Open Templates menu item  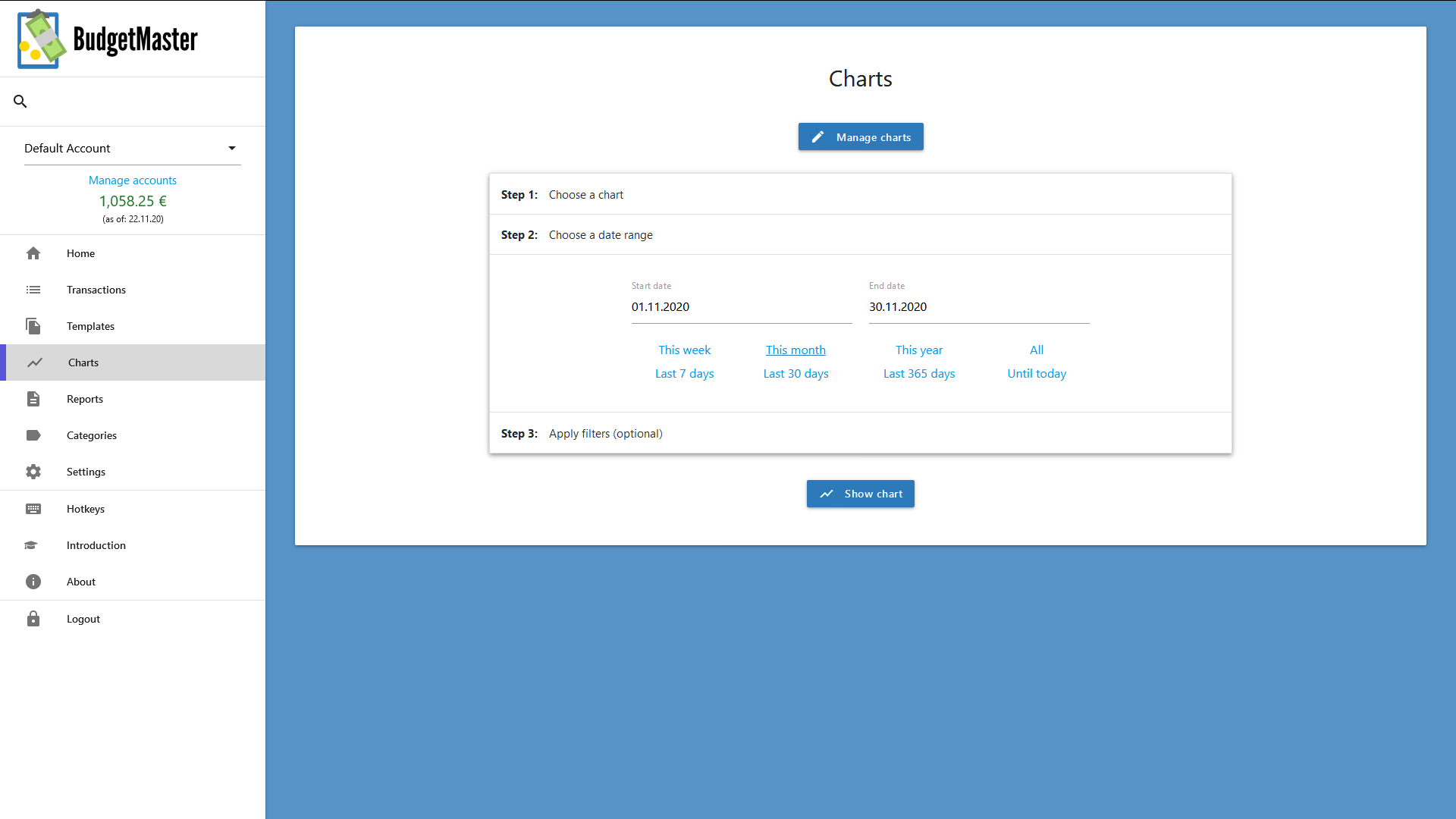[x=133, y=326]
